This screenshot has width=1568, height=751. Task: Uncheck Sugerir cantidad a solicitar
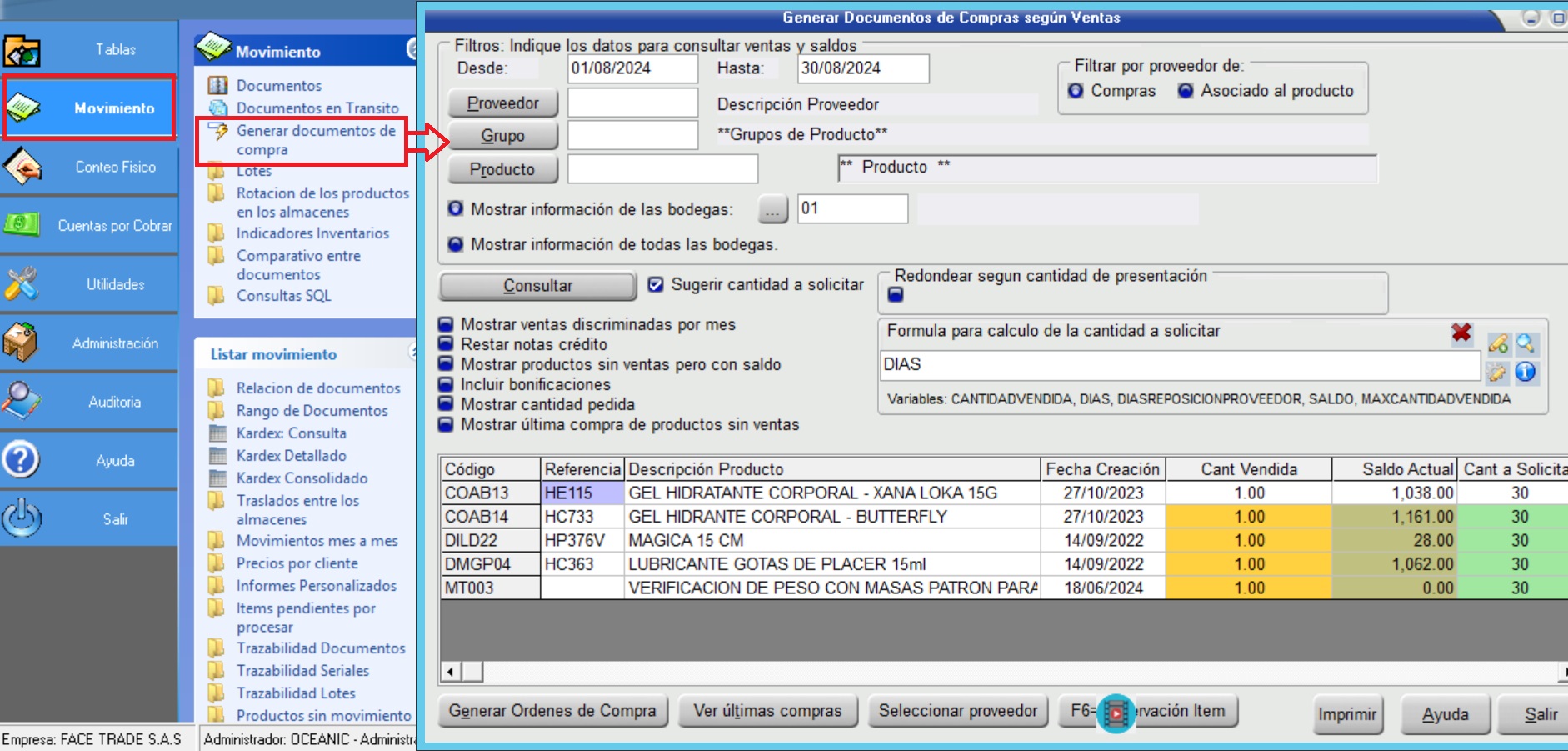tap(656, 285)
